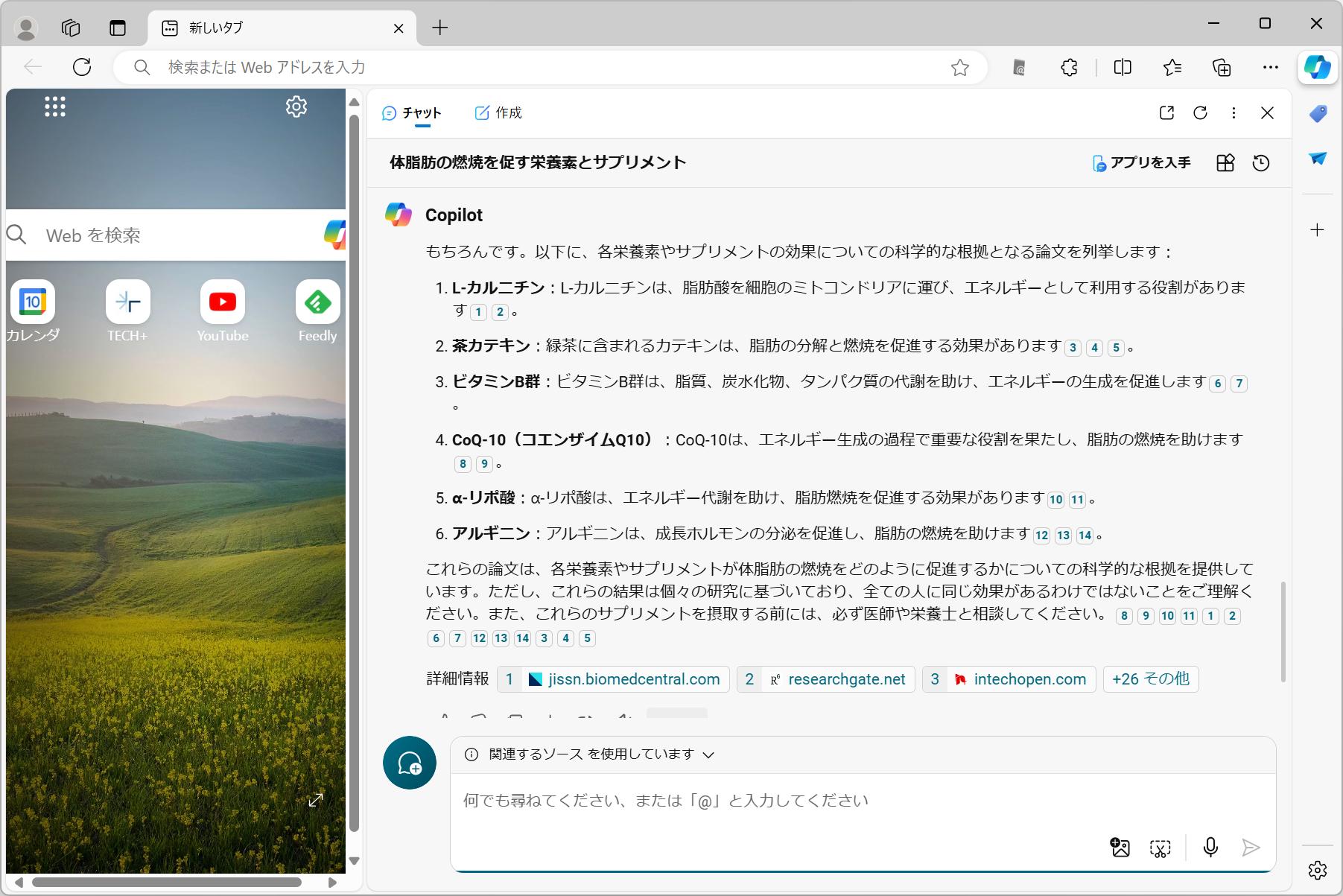1343x896 pixels.
Task: Open the apps grid launcher on new tab page
Action: (x=55, y=107)
